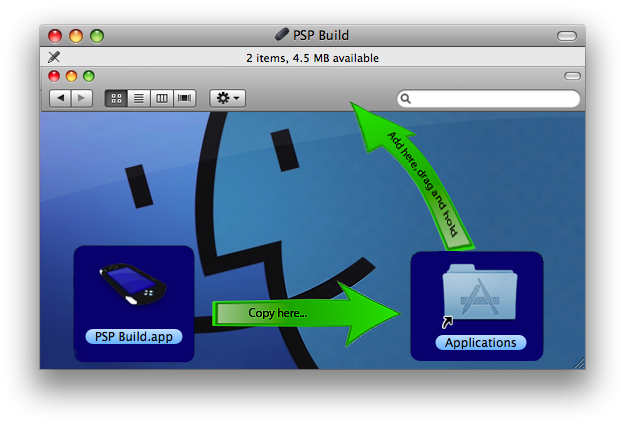Zoom the outer PSP Build window
The width and height of the screenshot is (625, 424).
point(97,36)
